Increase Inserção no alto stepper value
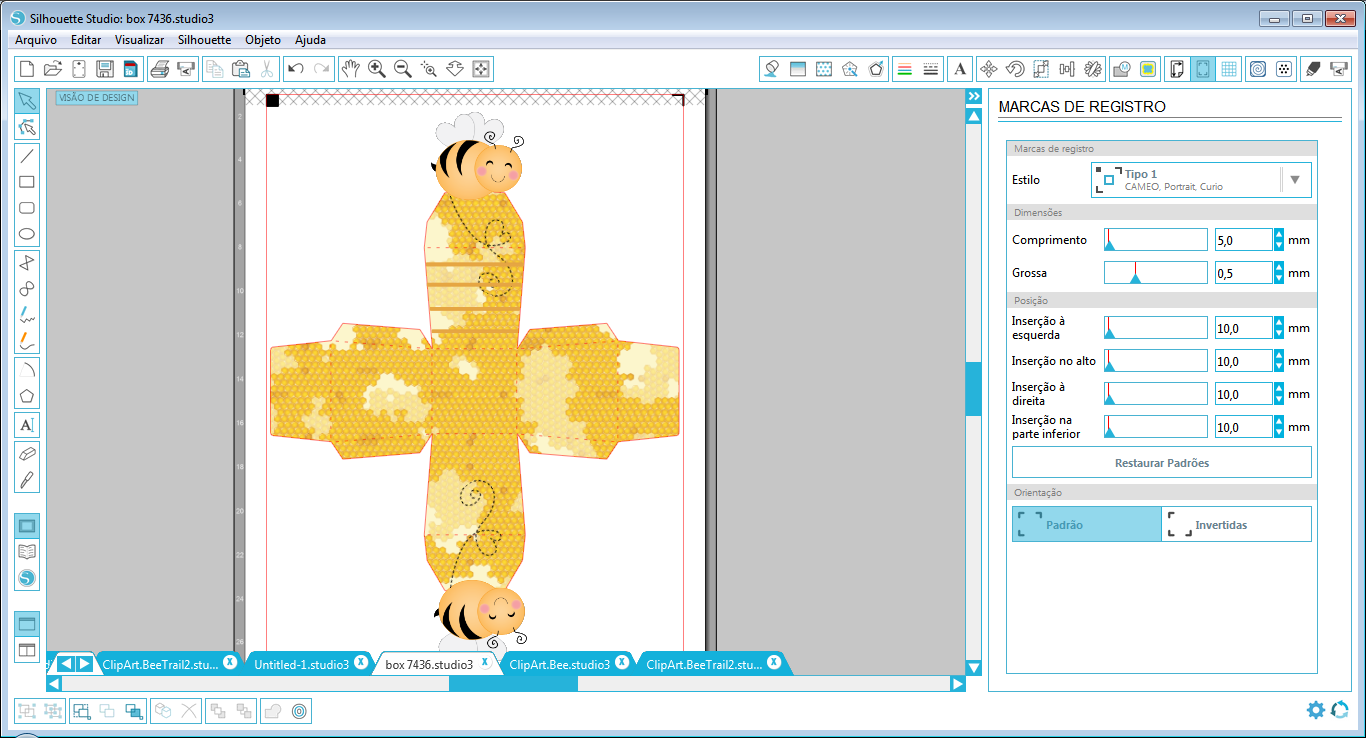 click(1279, 356)
